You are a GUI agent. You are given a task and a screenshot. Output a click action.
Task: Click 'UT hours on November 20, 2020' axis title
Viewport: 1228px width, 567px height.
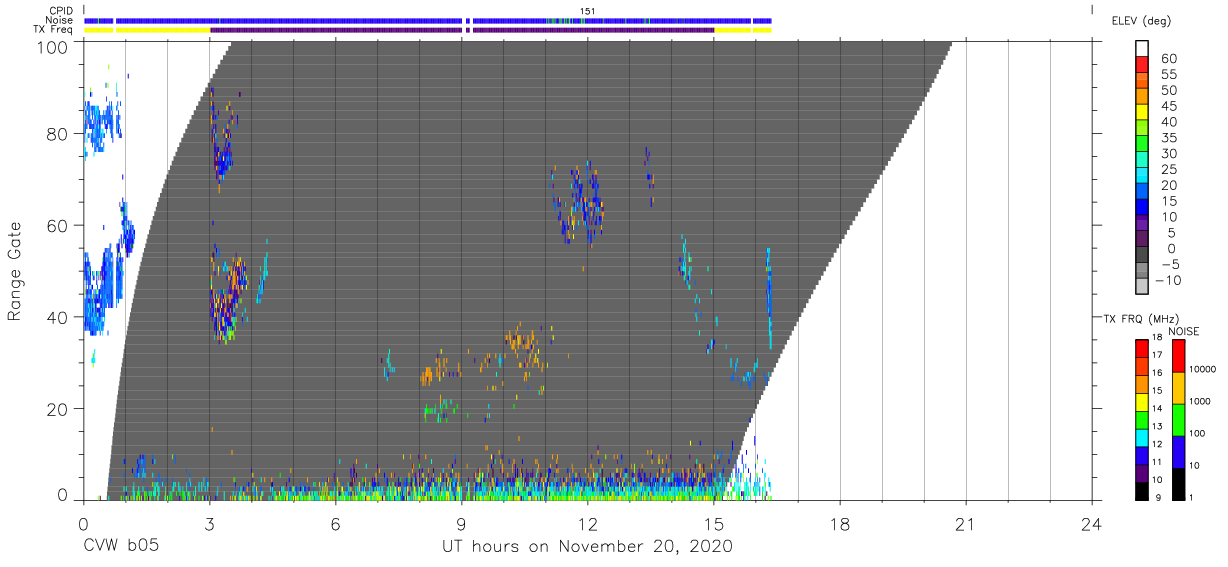point(588,547)
